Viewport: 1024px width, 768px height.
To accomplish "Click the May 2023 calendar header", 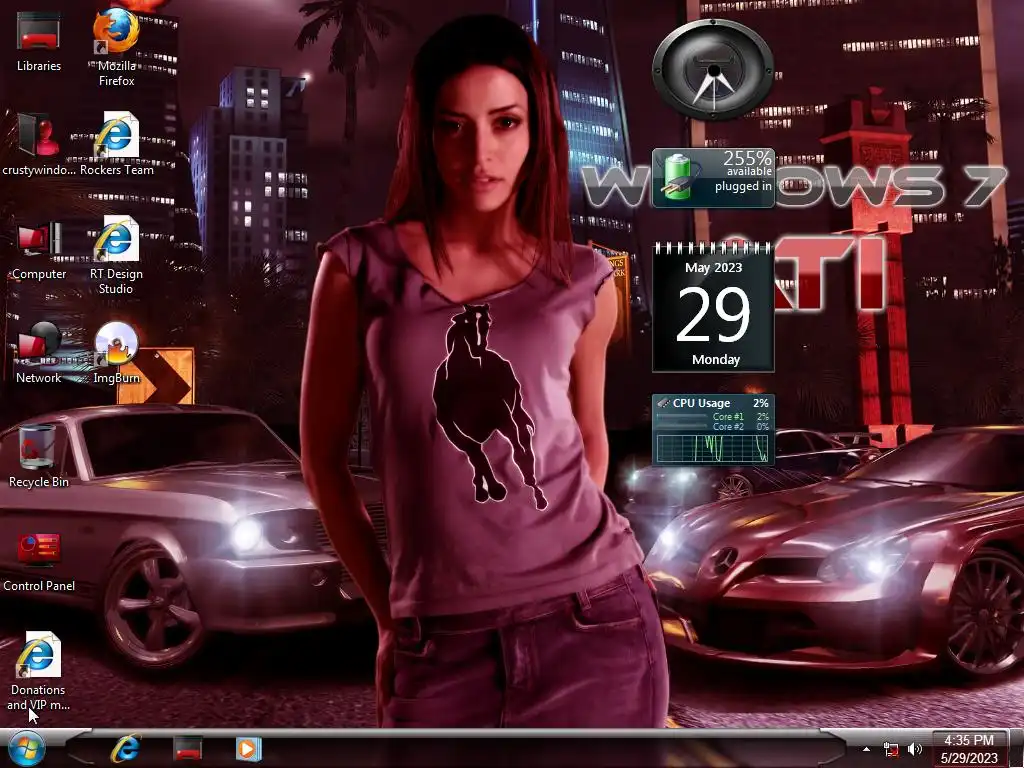I will [x=713, y=267].
